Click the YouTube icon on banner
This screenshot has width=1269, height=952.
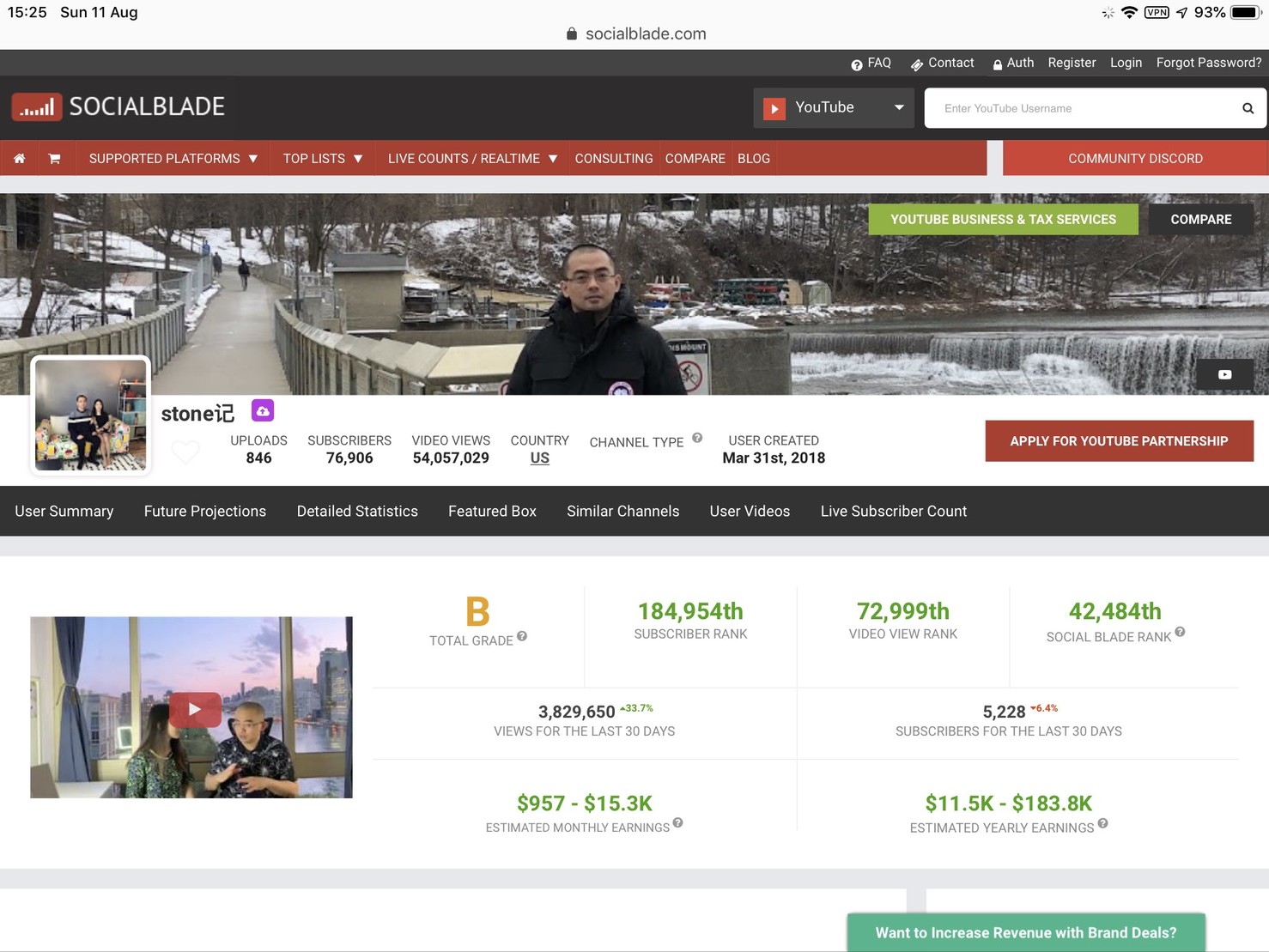pyautogui.click(x=1224, y=374)
